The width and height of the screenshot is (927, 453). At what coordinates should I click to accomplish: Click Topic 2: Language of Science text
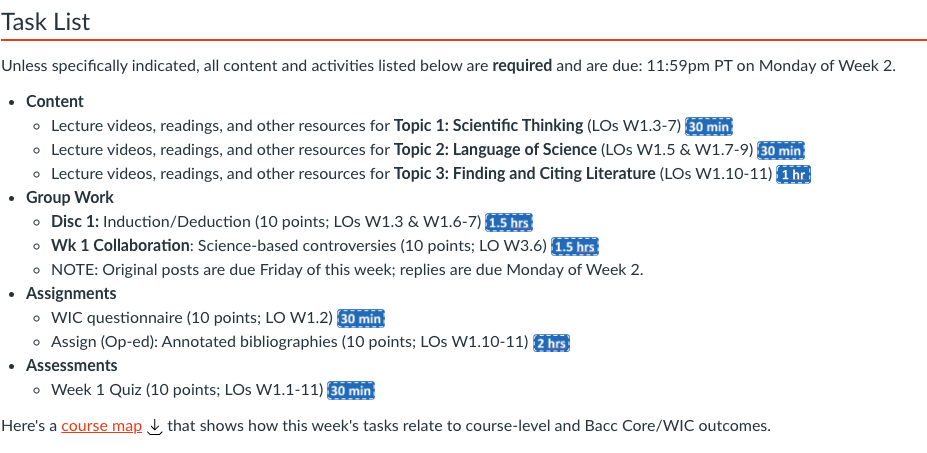click(x=496, y=150)
